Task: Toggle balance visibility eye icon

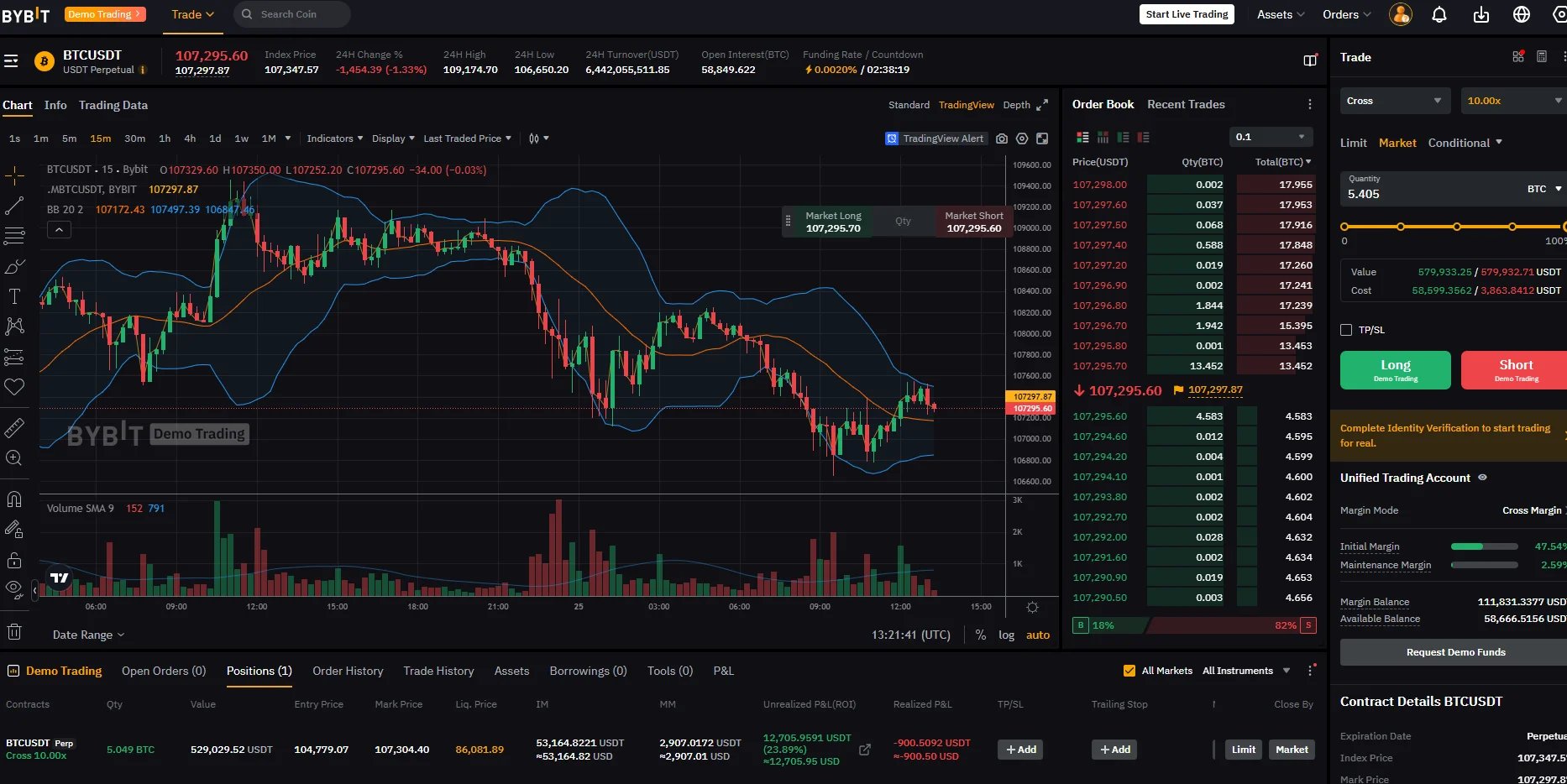Action: pyautogui.click(x=1483, y=478)
